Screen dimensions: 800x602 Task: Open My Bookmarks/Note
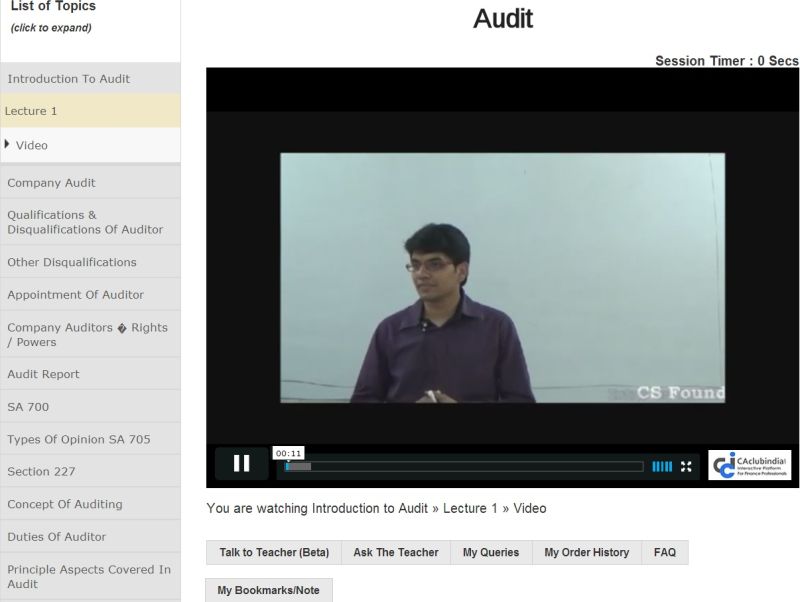coord(268,590)
